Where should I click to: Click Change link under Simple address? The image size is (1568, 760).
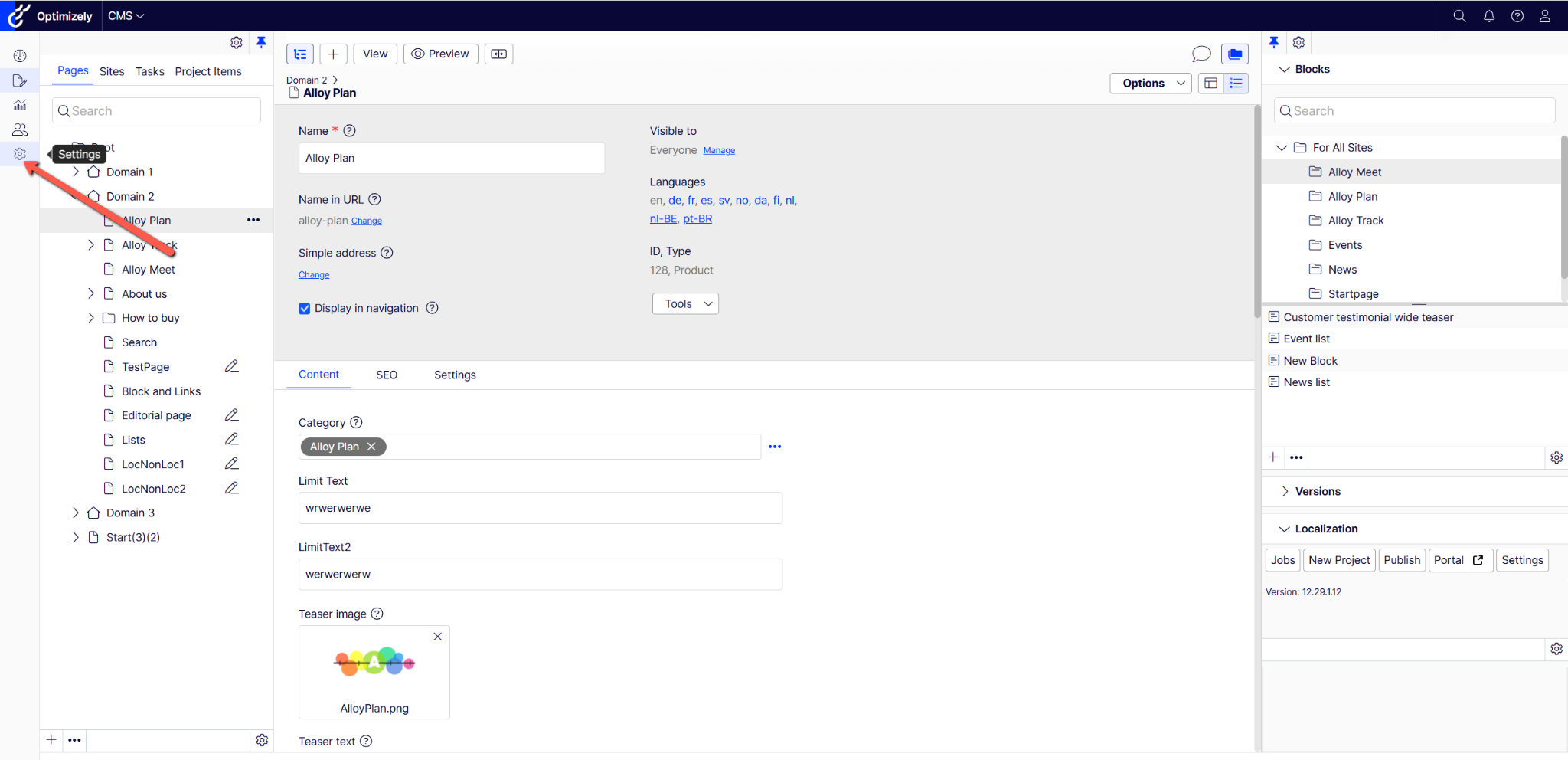click(x=314, y=274)
